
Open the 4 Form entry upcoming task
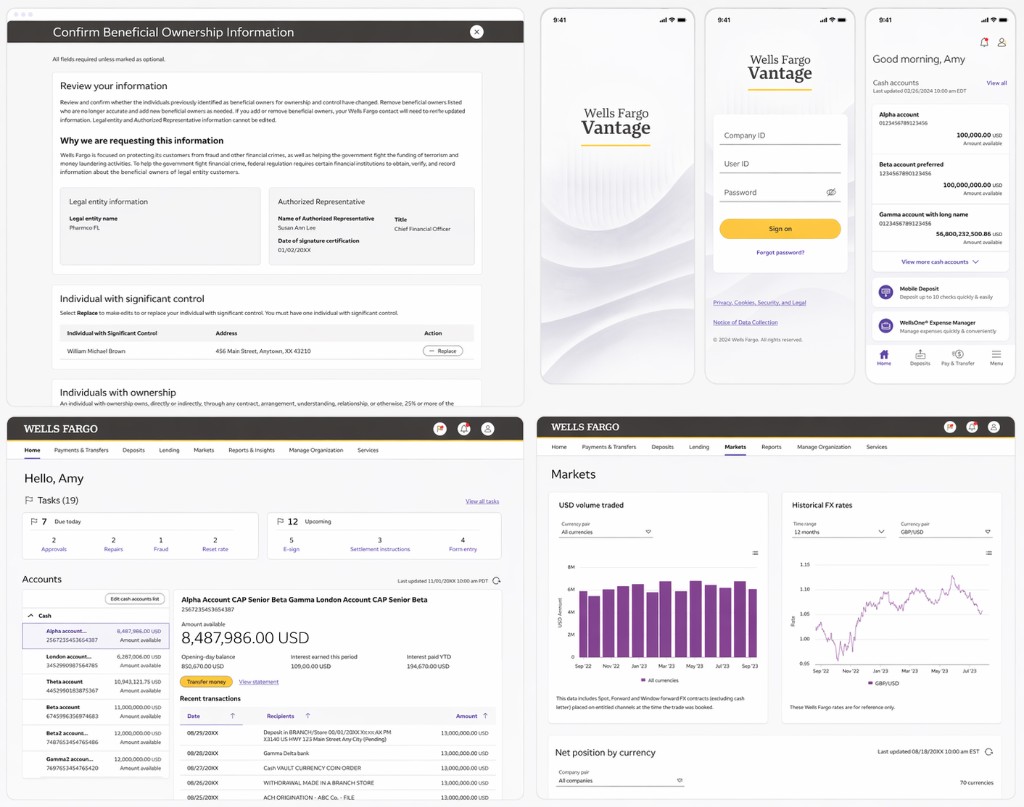coord(463,545)
